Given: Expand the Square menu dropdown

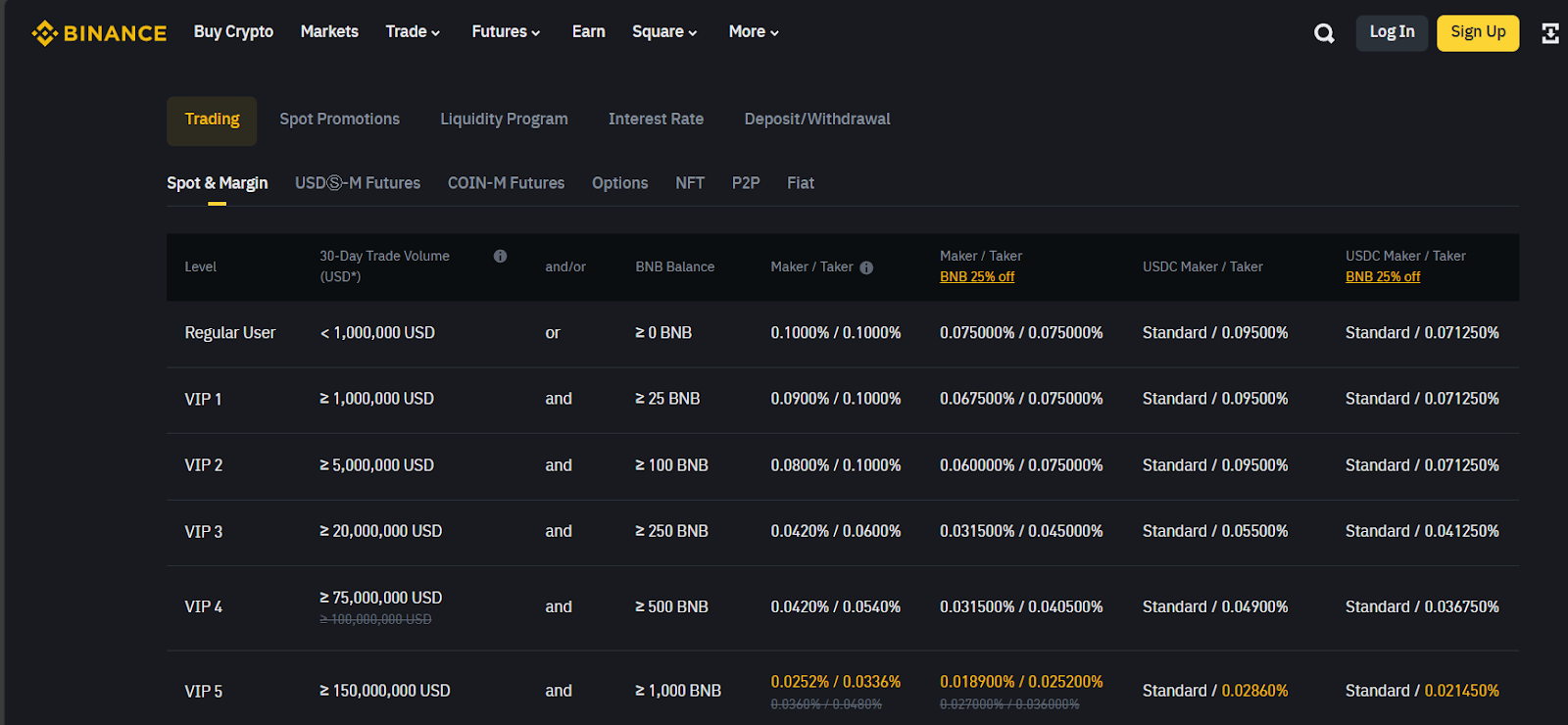Looking at the screenshot, I should click(x=664, y=32).
